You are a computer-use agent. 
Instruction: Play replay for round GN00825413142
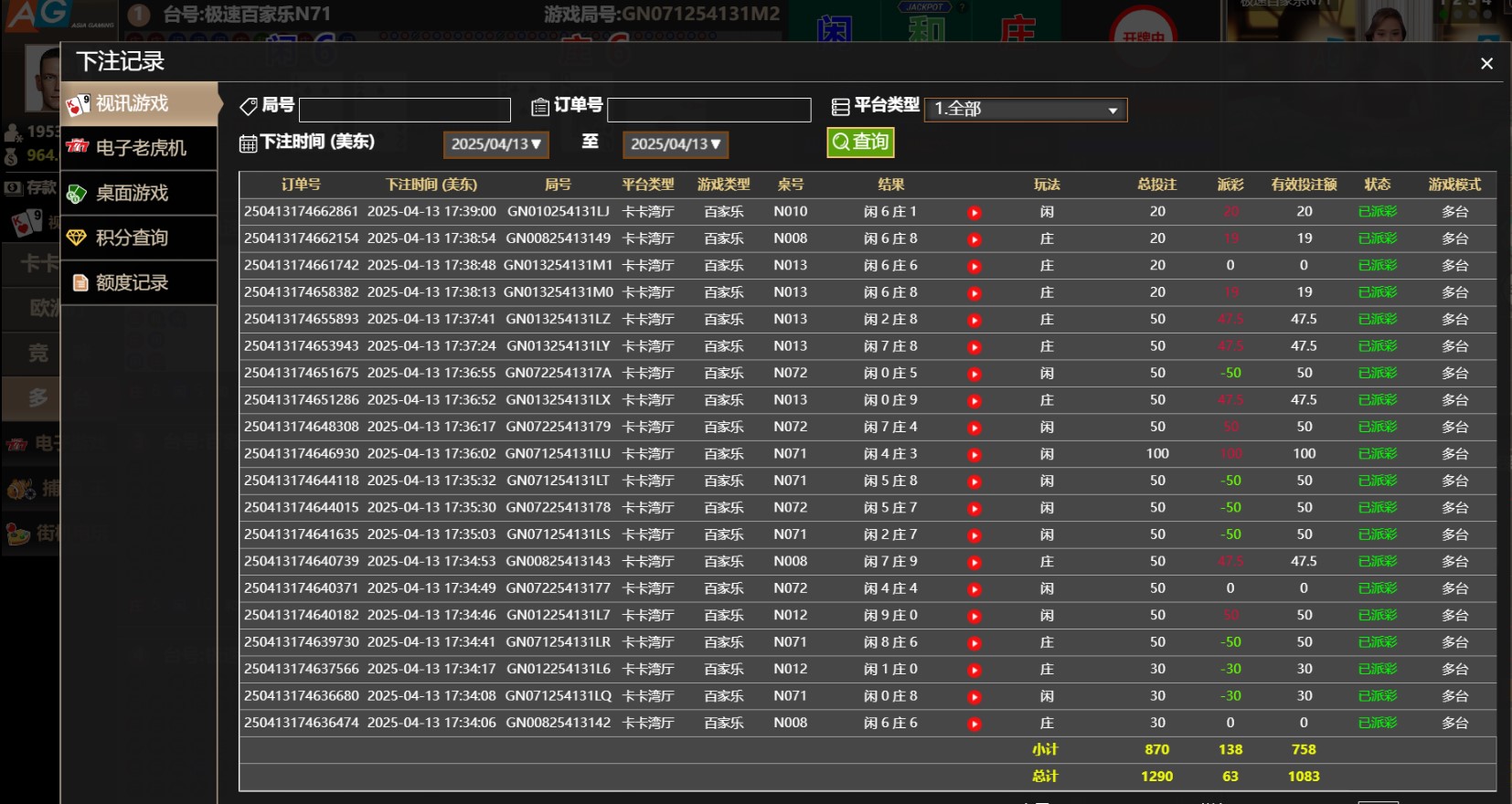(974, 725)
